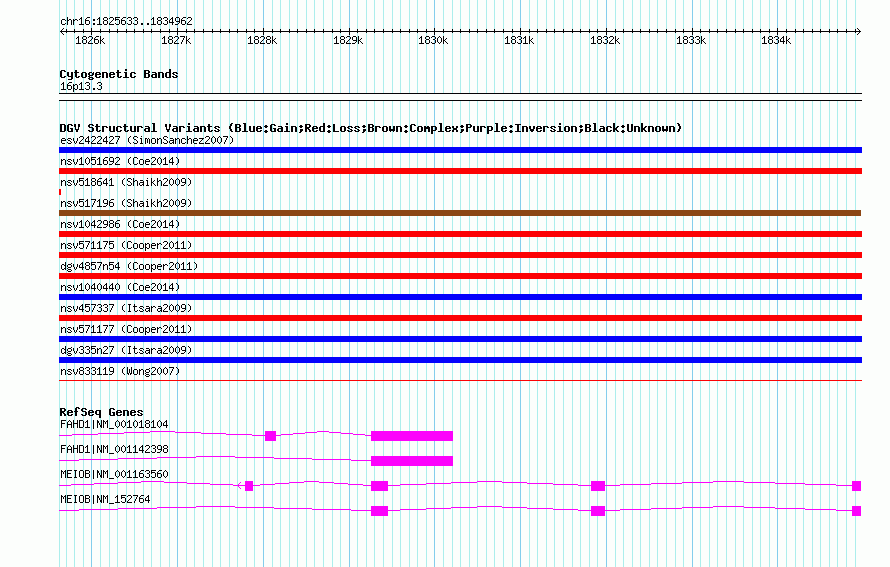Click the 1830k ruler tick label
This screenshot has width=890, height=567.
433,40
